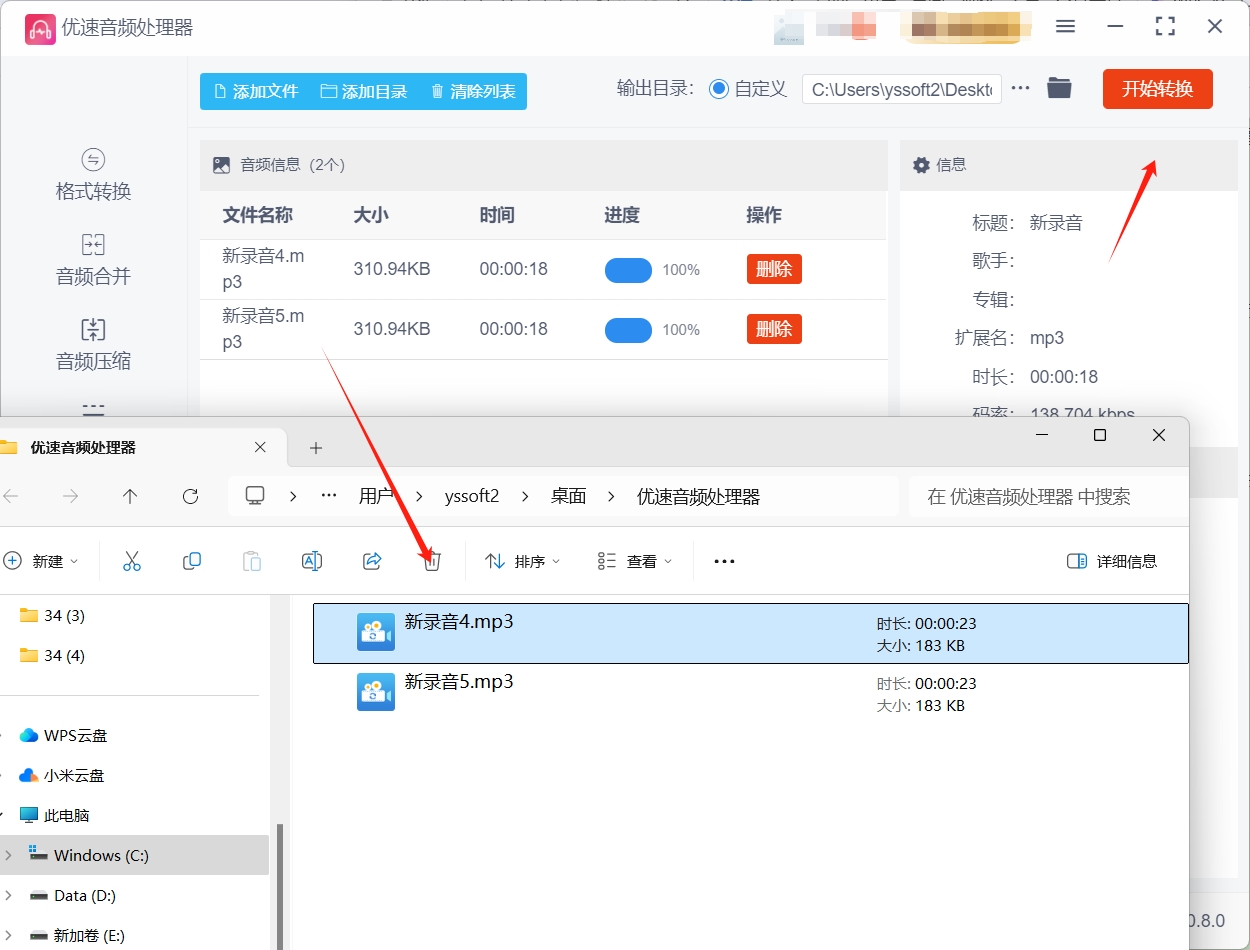Open the Explorer toolbar's see-more menu
The width and height of the screenshot is (1250, 950).
coord(724,561)
